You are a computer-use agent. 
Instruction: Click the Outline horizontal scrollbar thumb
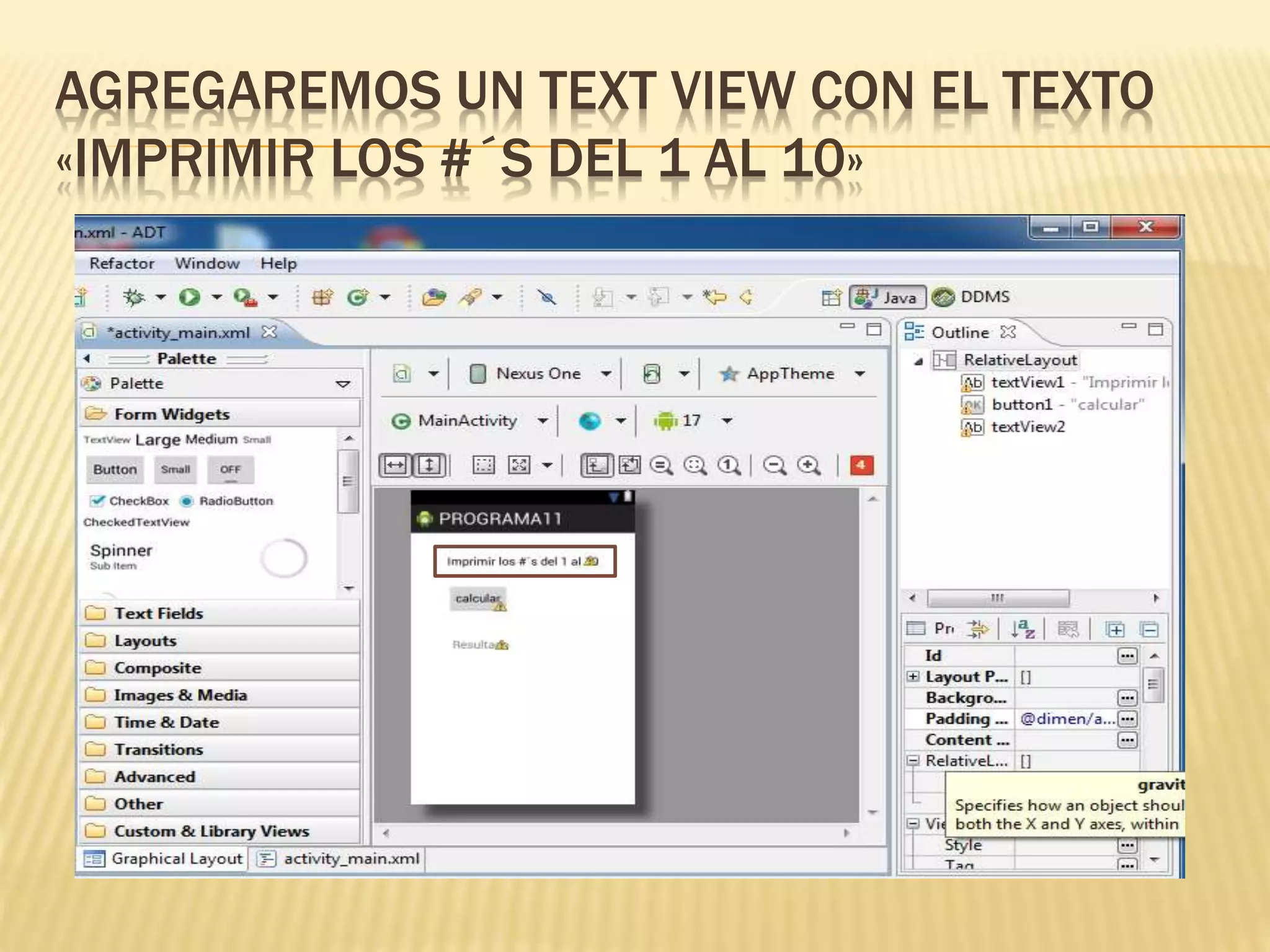point(998,599)
